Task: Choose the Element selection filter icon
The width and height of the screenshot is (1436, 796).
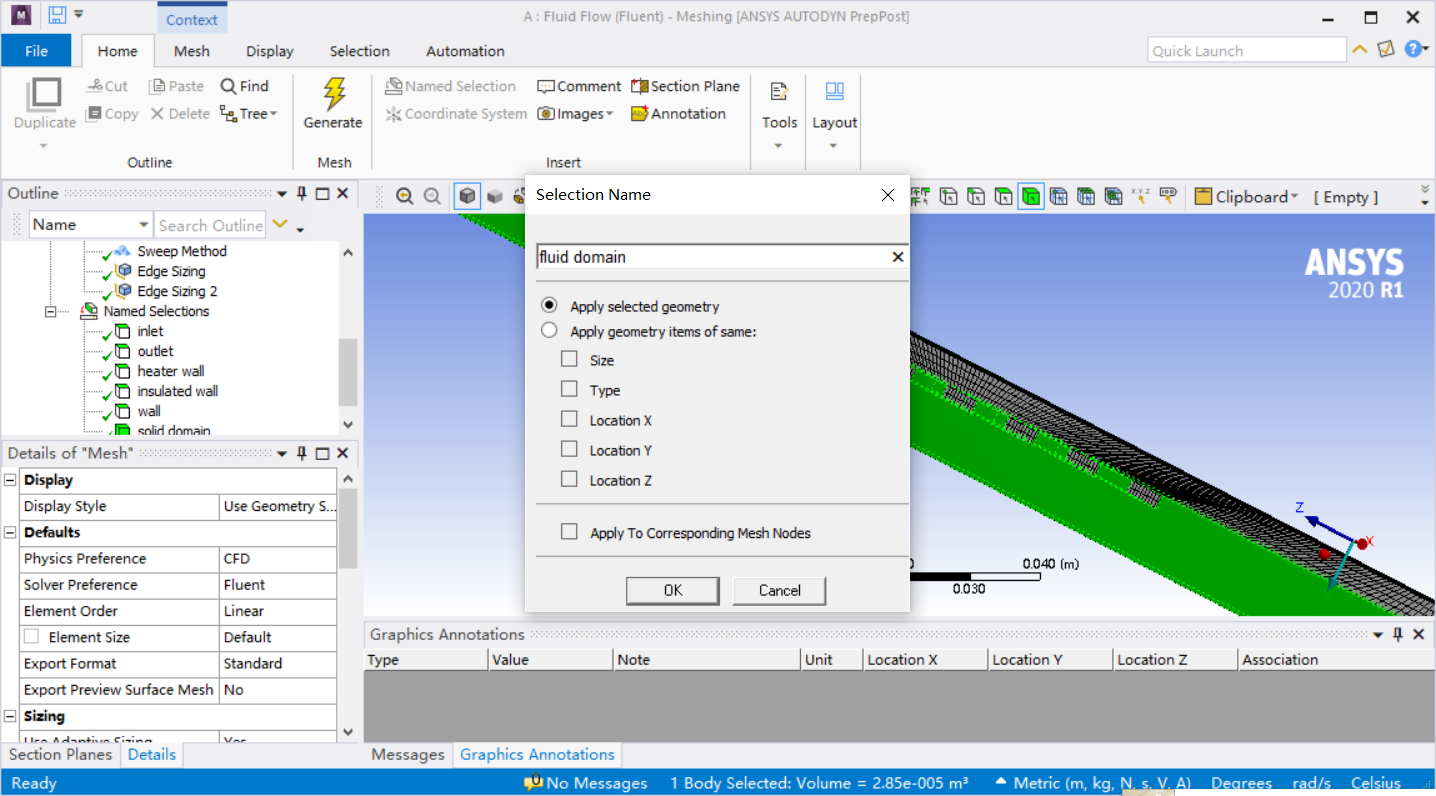Action: (1114, 197)
